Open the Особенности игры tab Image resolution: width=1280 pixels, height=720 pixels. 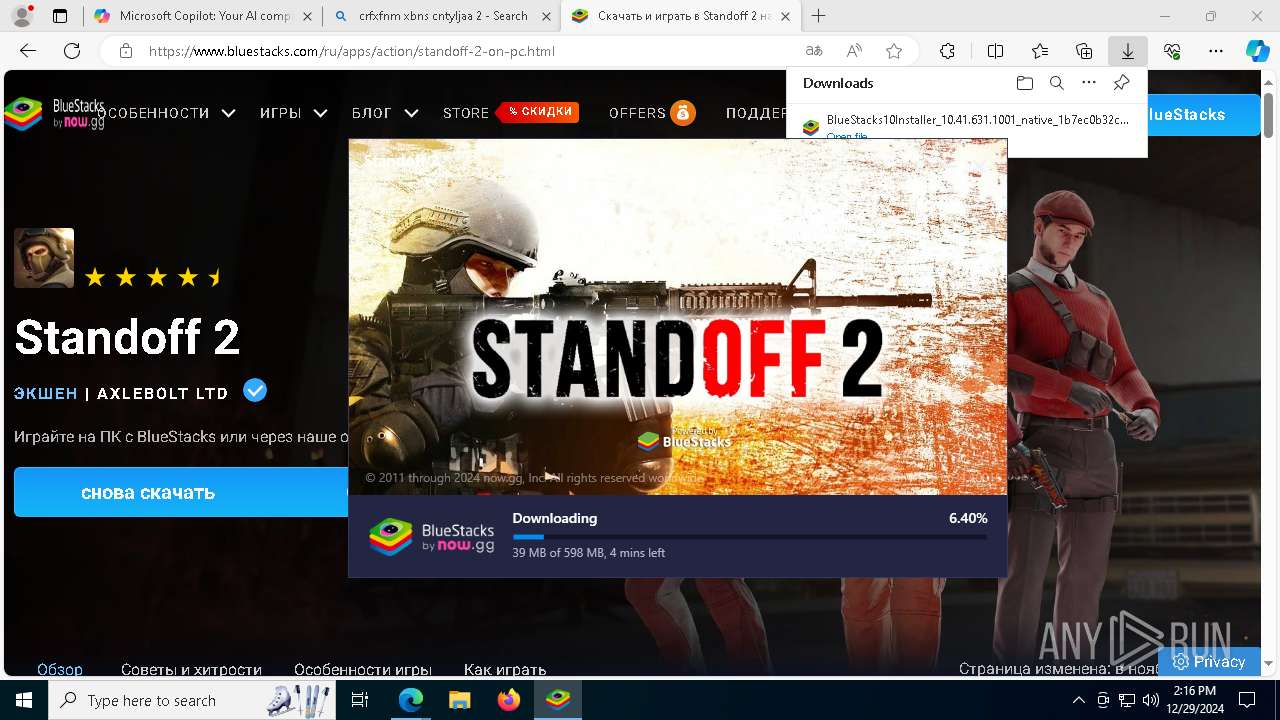click(362, 669)
